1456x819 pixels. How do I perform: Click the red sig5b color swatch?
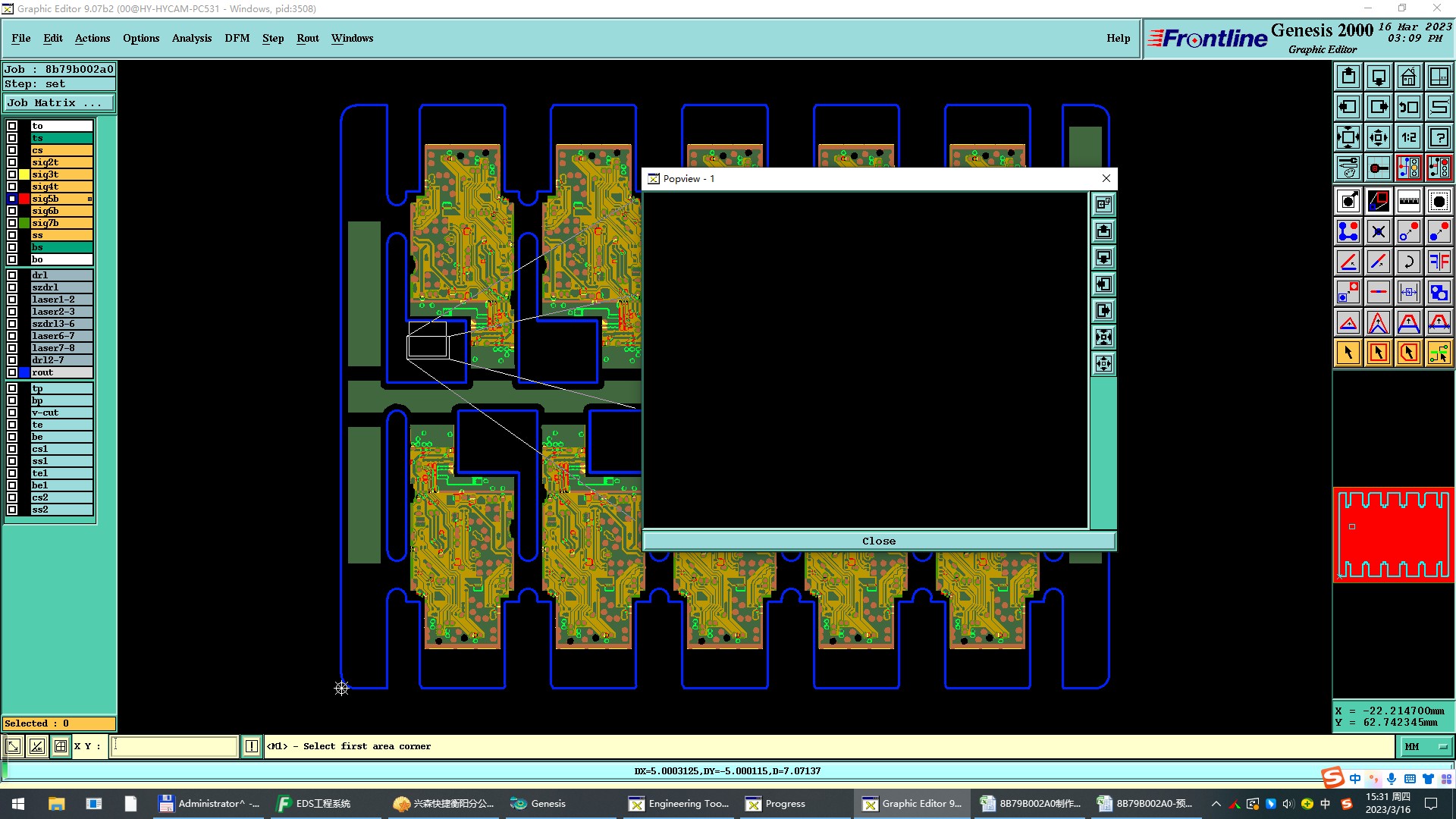click(24, 199)
